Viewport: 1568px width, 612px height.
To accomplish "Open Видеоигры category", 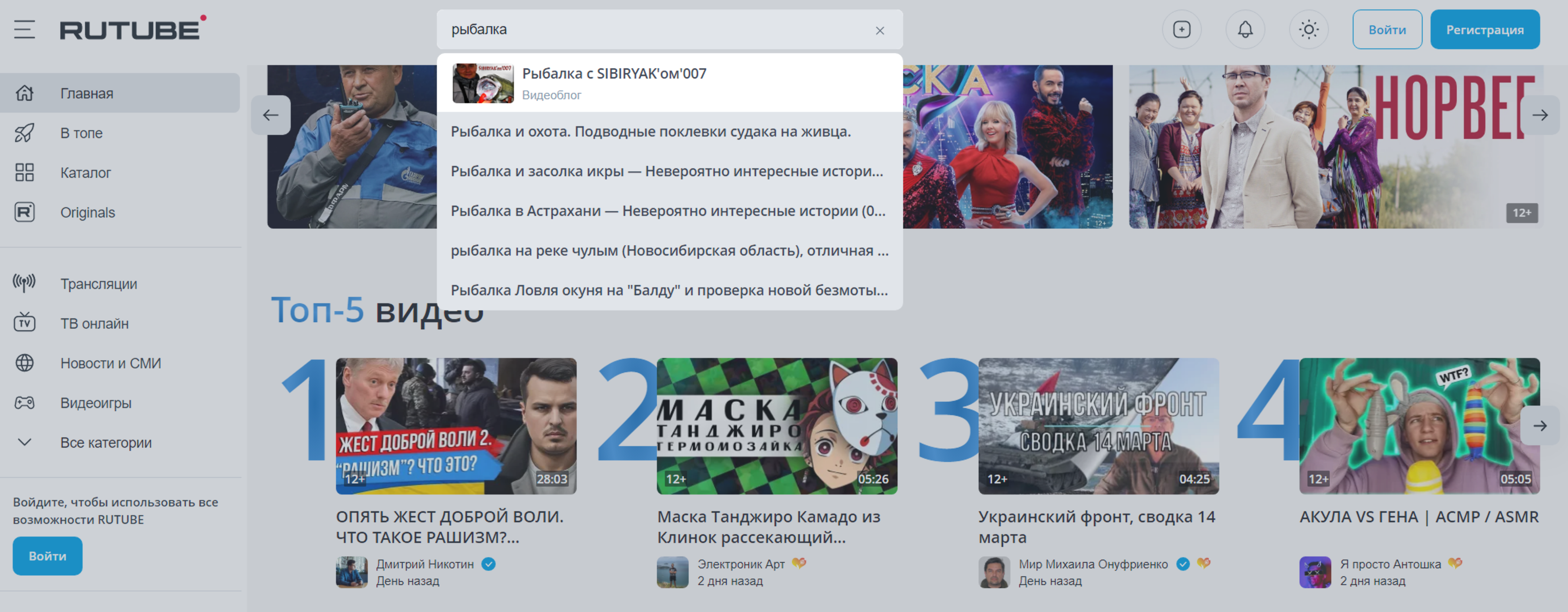I will pyautogui.click(x=120, y=403).
